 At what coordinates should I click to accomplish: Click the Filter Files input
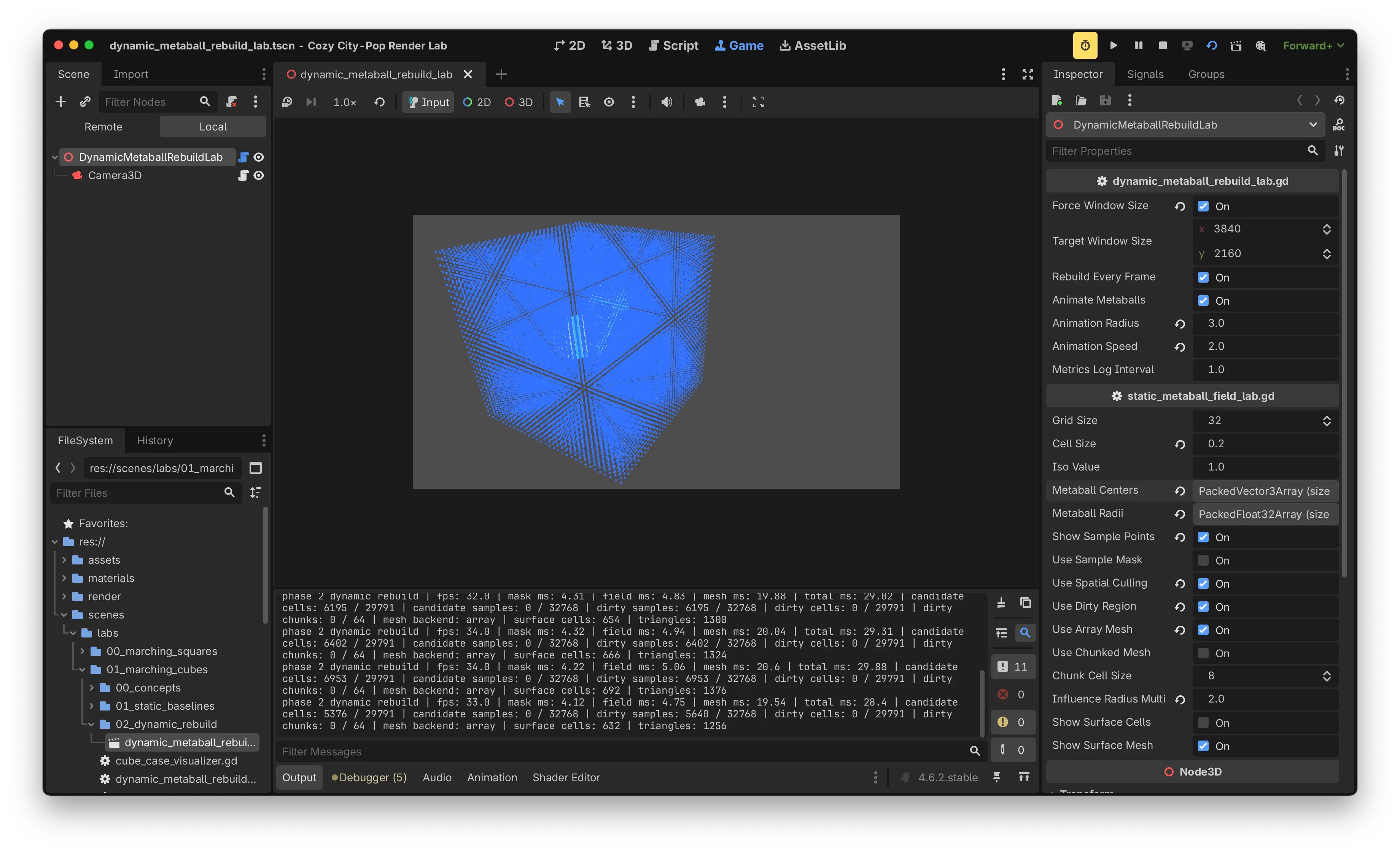(x=145, y=493)
